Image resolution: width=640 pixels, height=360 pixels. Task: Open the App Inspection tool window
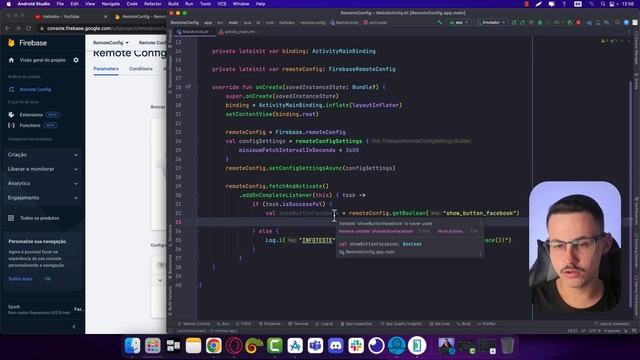click(357, 324)
